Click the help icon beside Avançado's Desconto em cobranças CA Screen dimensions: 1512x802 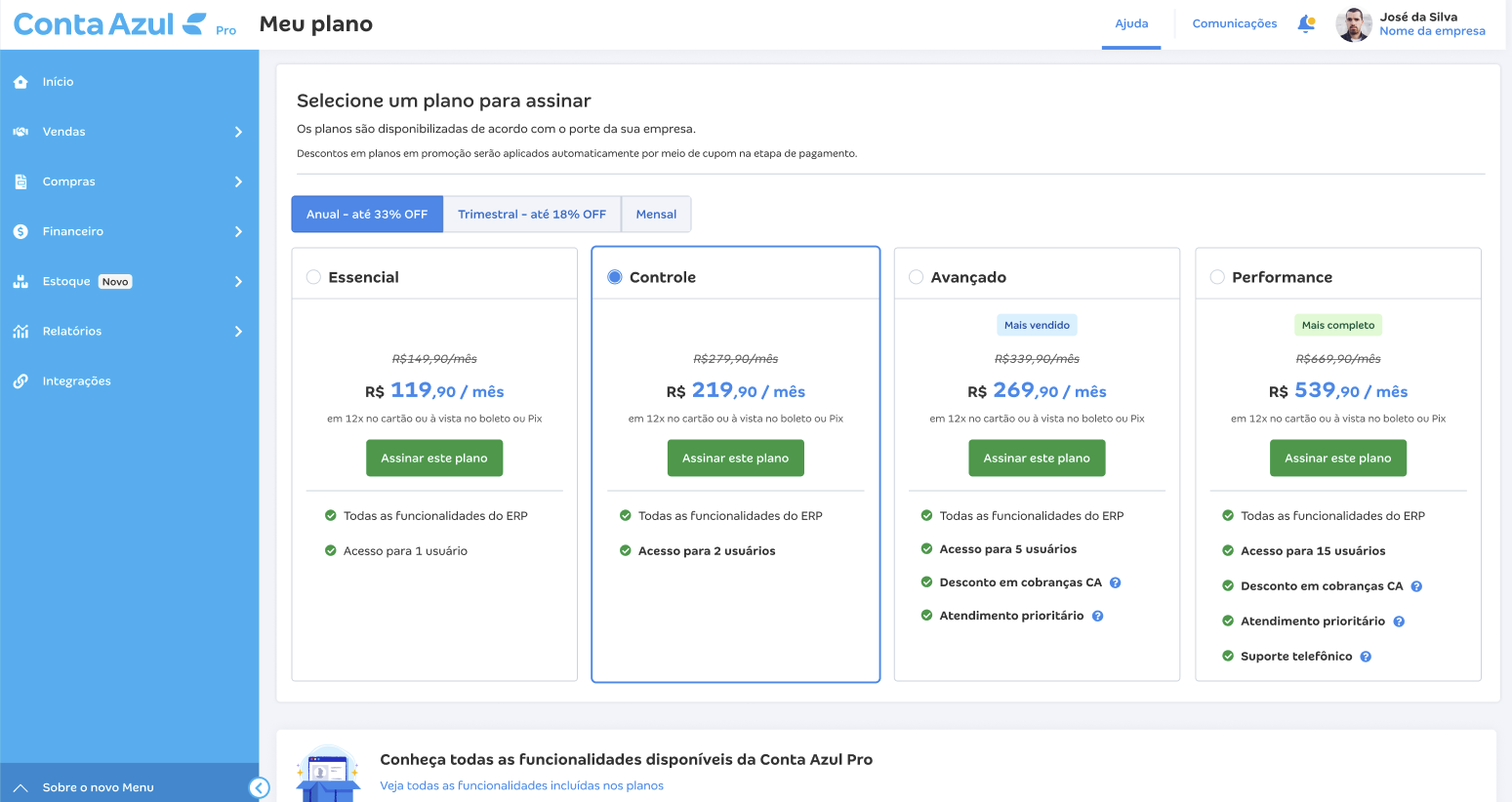click(1116, 582)
